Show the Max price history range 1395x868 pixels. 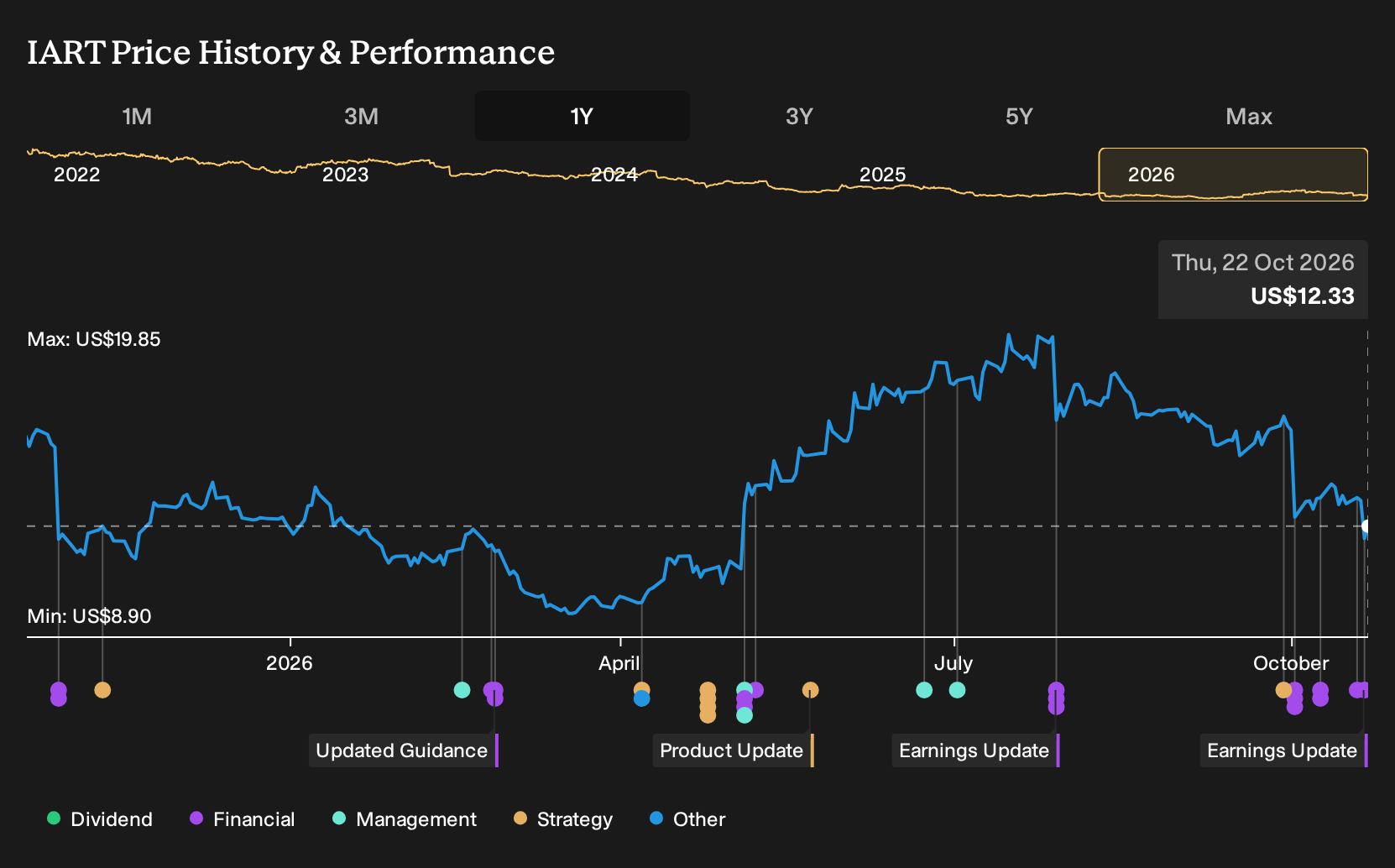click(1249, 116)
